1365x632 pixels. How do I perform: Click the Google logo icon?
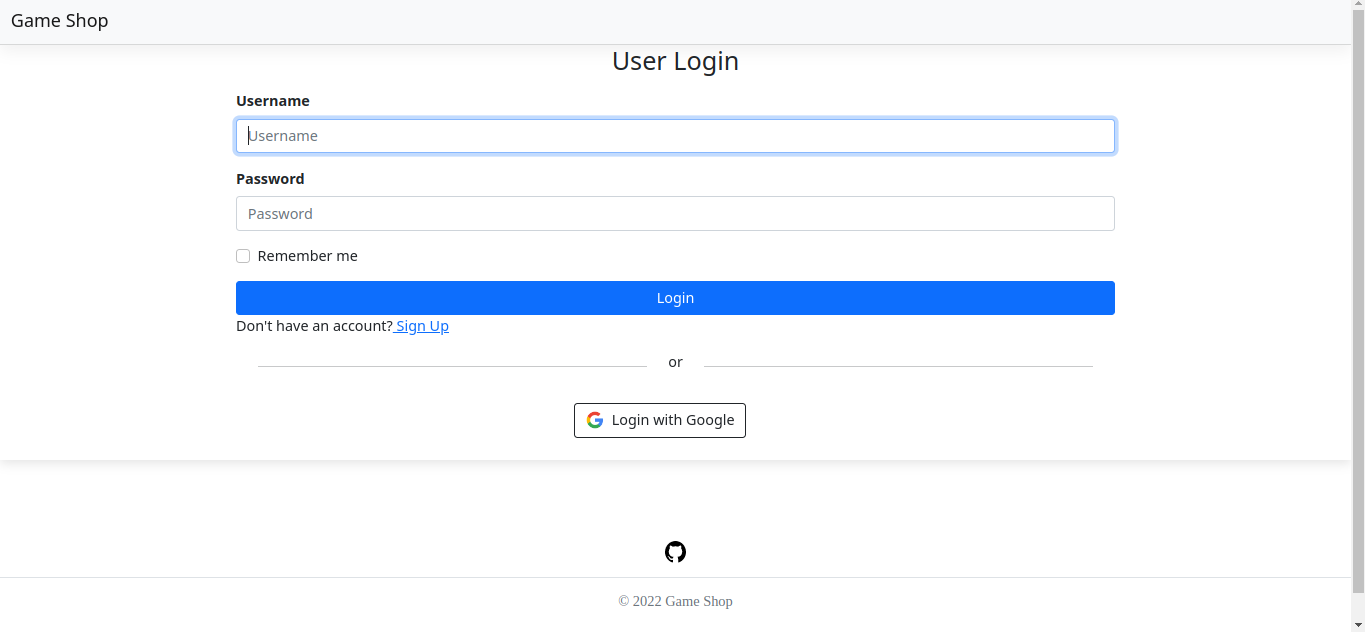[595, 420]
